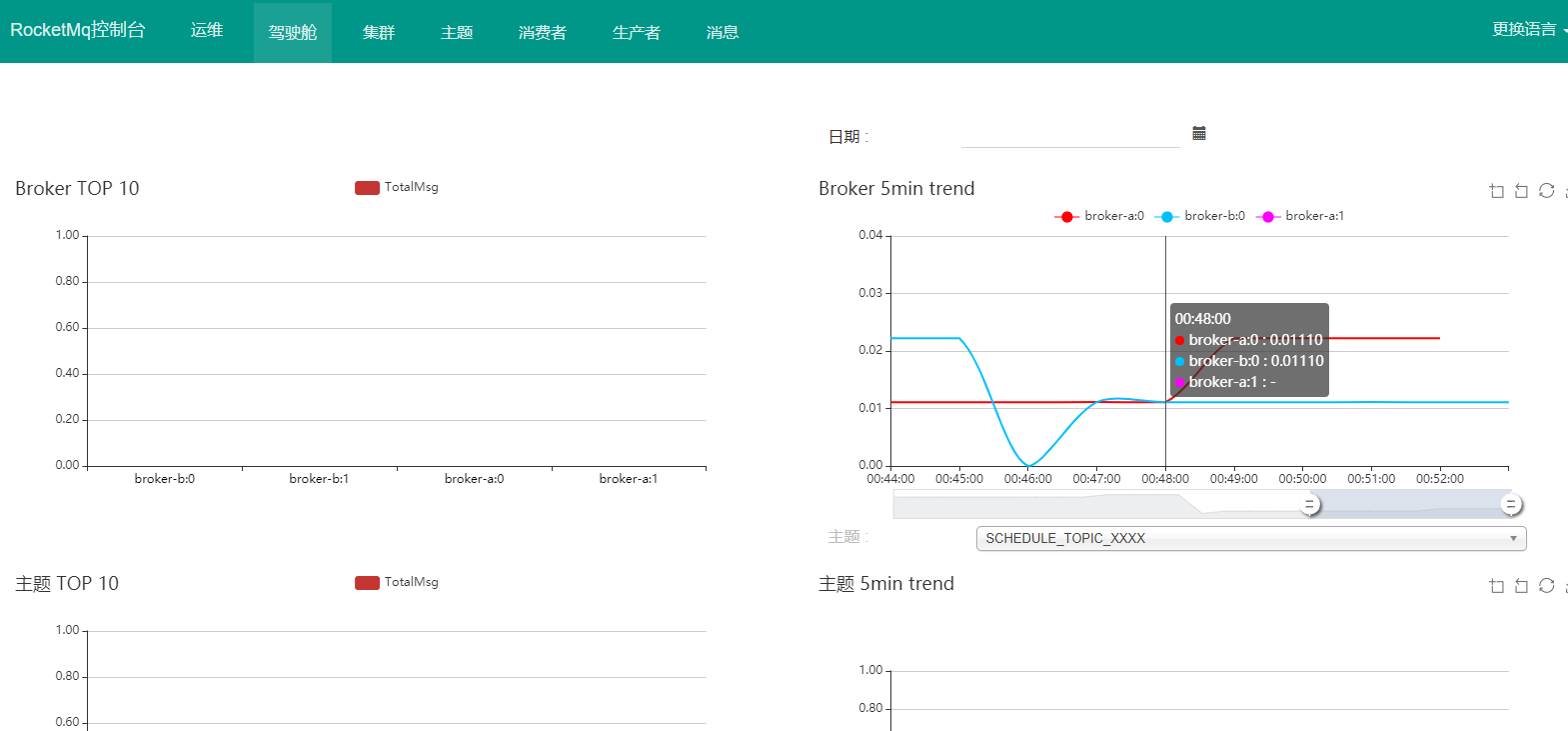Click the broker-a:1 x-axis label in Broker TOP 10
The height and width of the screenshot is (731, 1568).
point(629,479)
